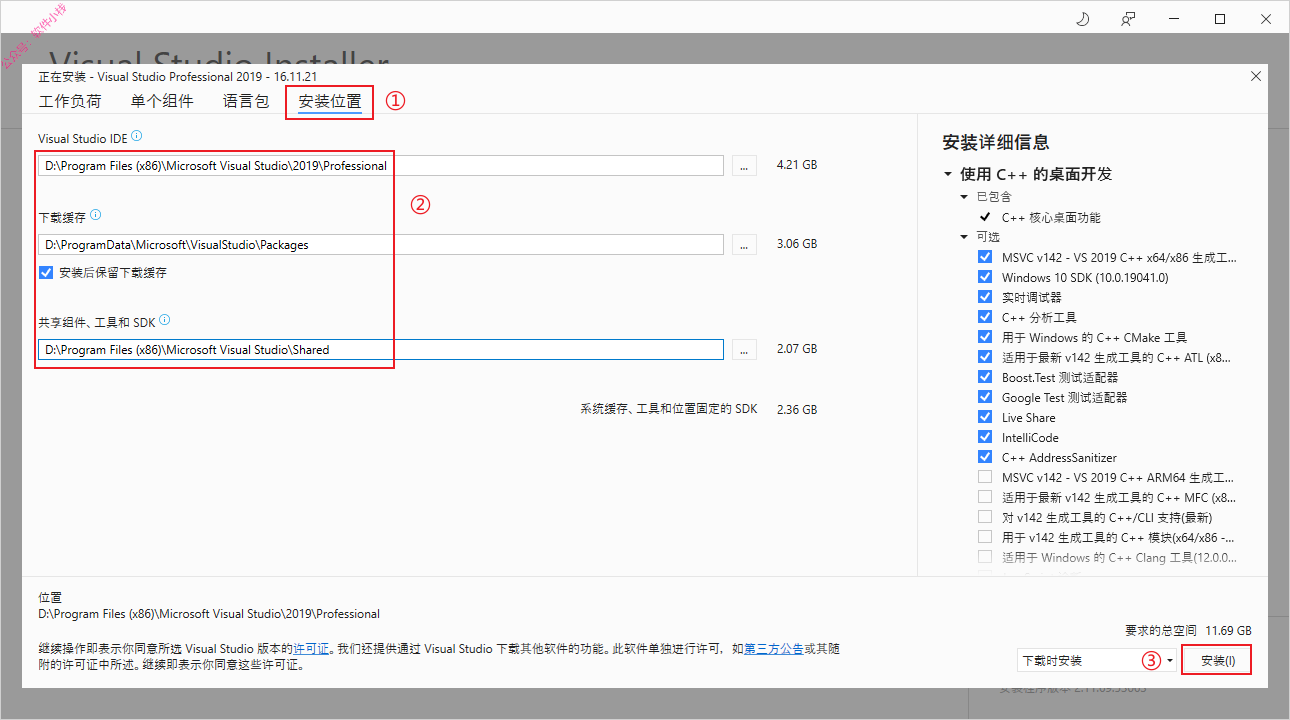Check 用于 v142 生成工具的 C++ 模块
Image resolution: width=1290 pixels, height=720 pixels.
tap(985, 537)
